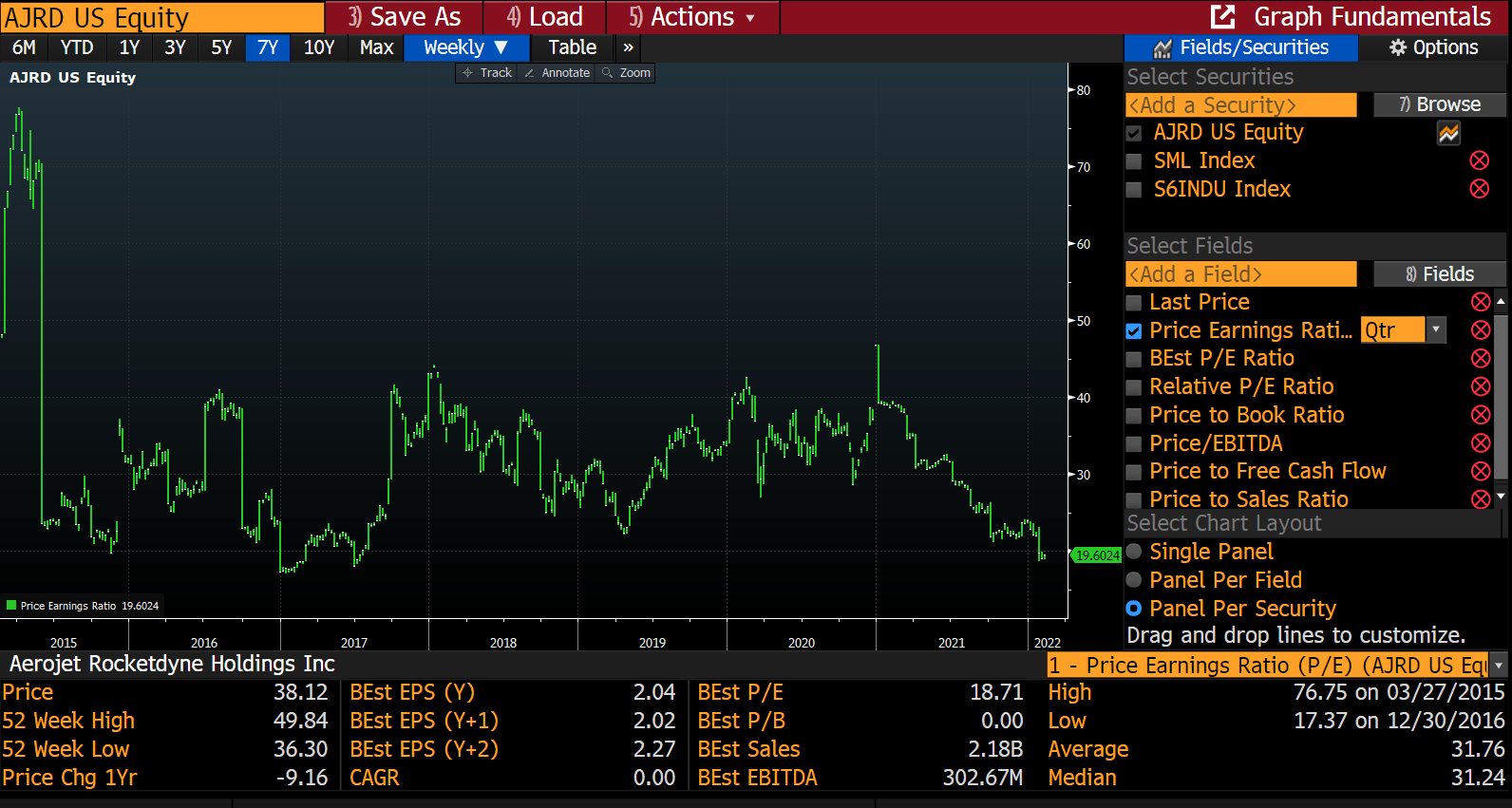Viewport: 1512px width, 808px height.
Task: Click the 52 Week High value 49.84
Action: coord(301,721)
